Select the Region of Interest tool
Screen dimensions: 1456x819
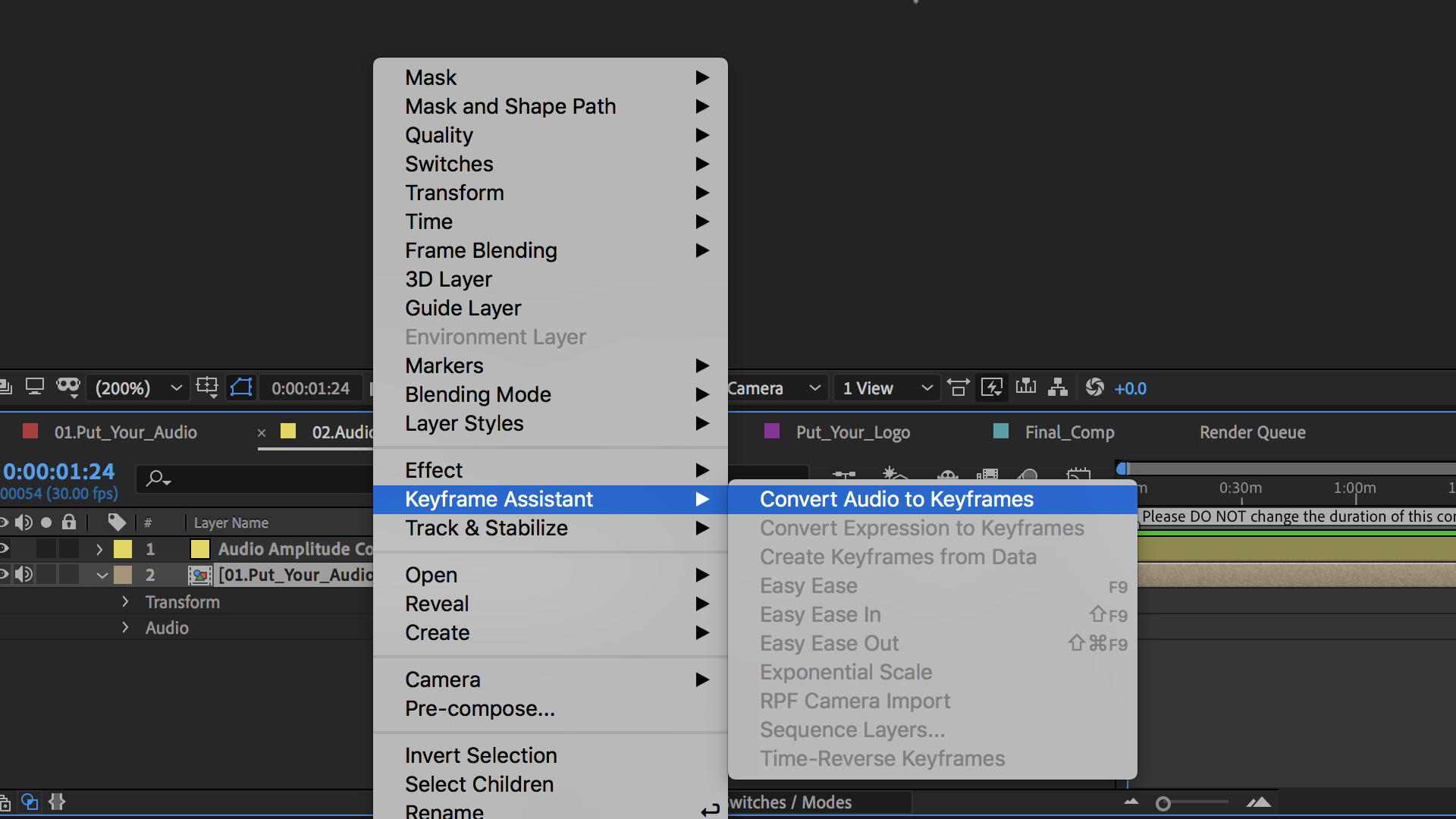click(x=241, y=388)
